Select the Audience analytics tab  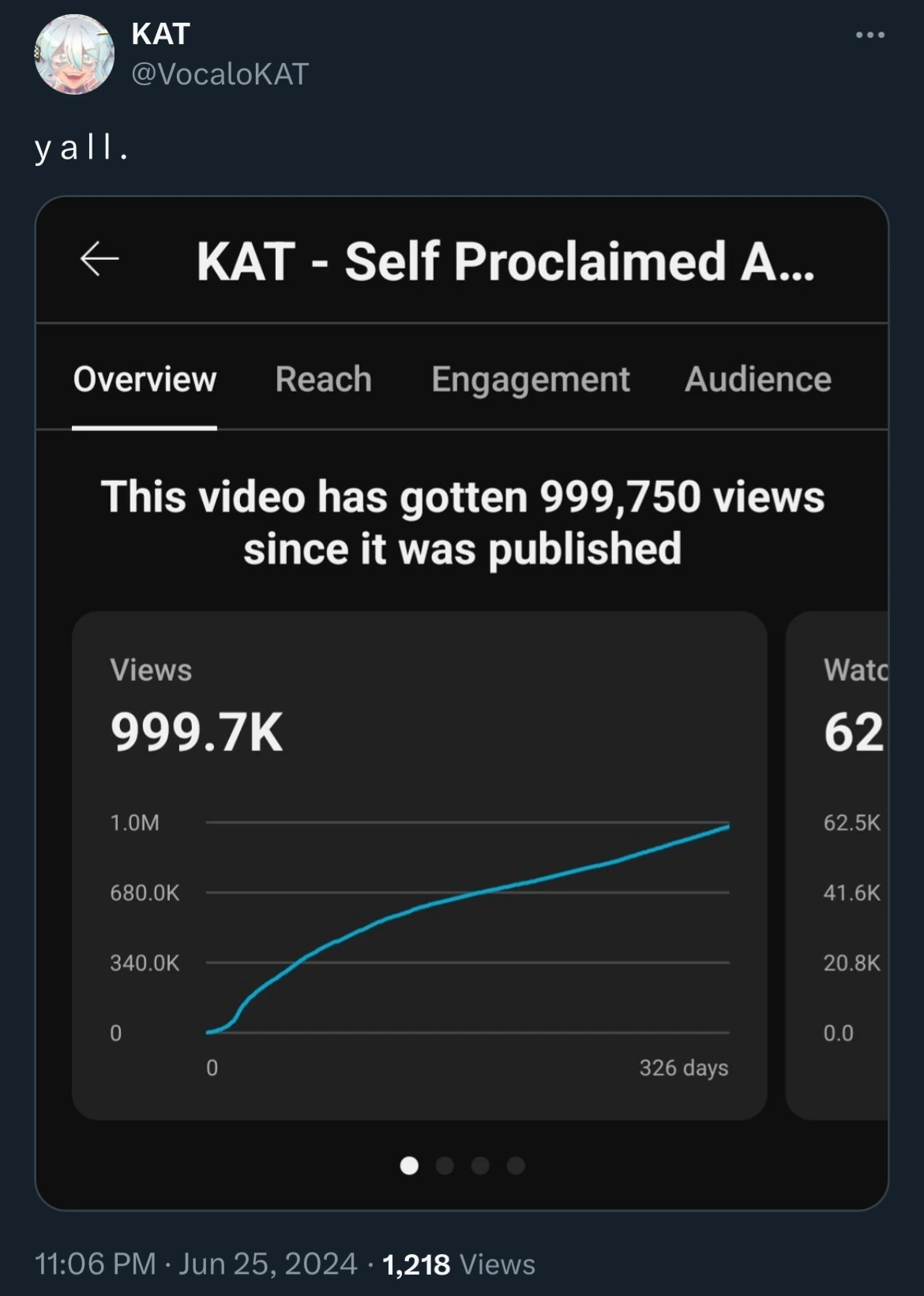tap(757, 380)
